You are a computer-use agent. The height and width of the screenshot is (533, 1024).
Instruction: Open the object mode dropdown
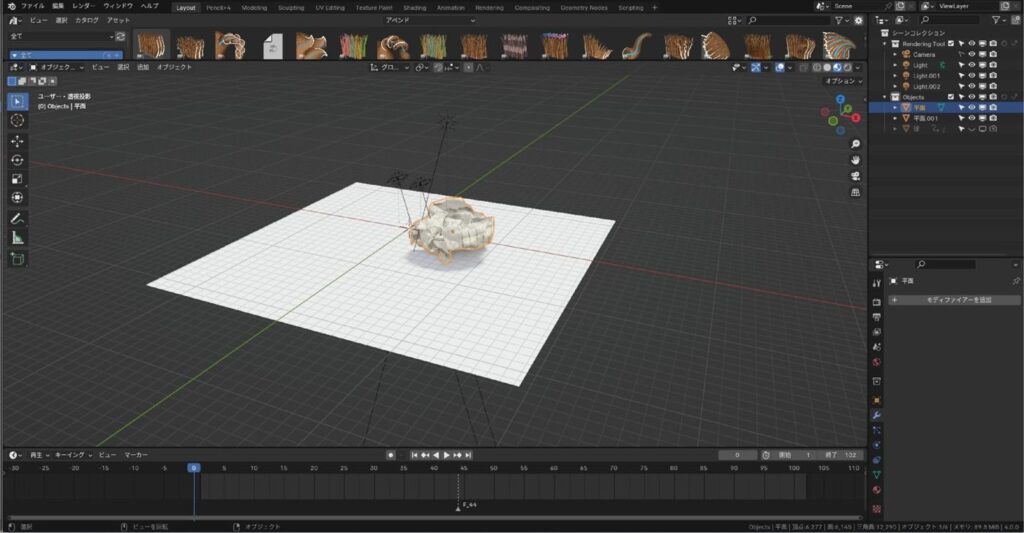pyautogui.click(x=56, y=67)
